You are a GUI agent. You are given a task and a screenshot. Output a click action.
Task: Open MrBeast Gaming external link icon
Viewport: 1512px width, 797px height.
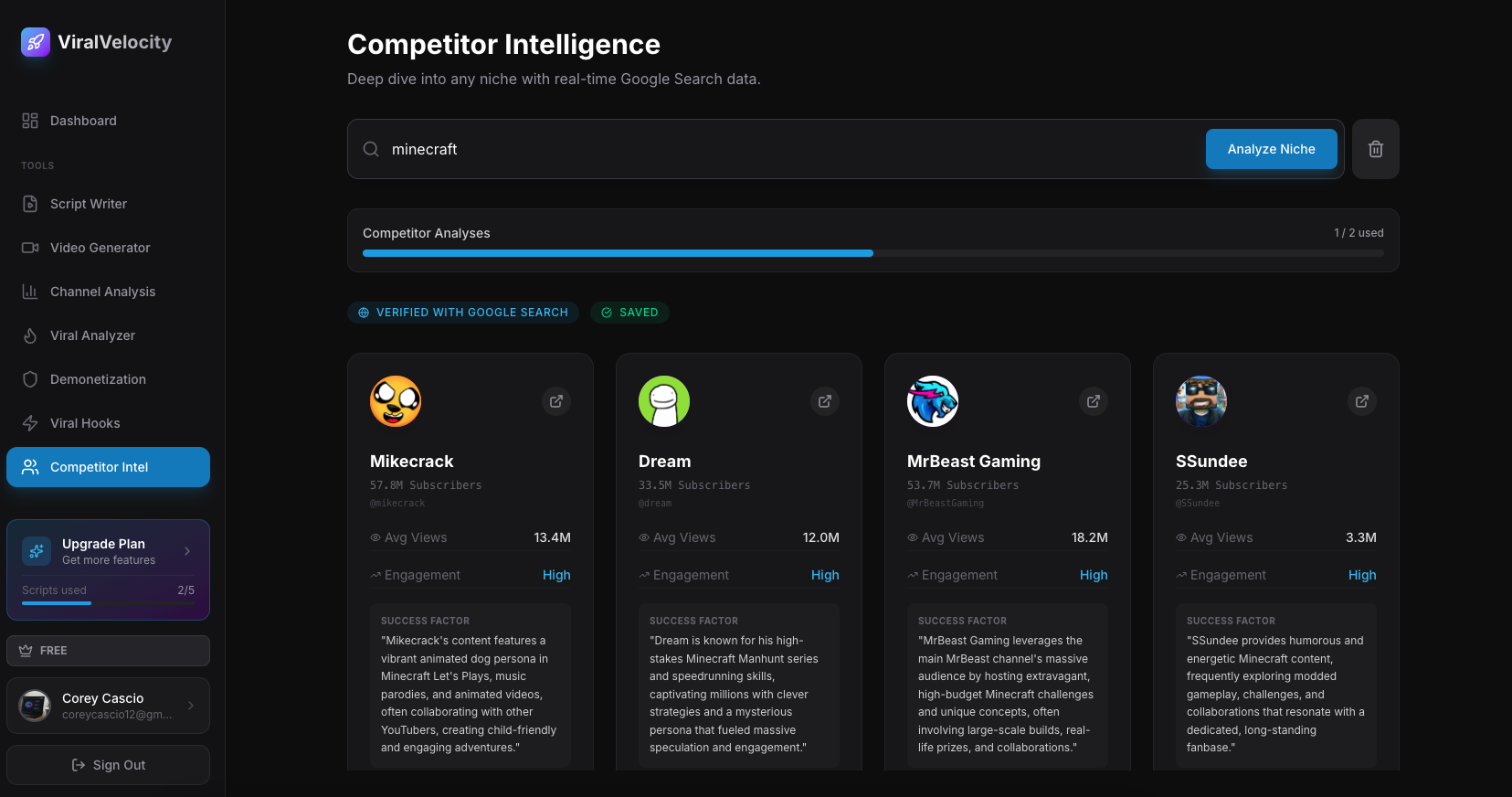pyautogui.click(x=1094, y=401)
